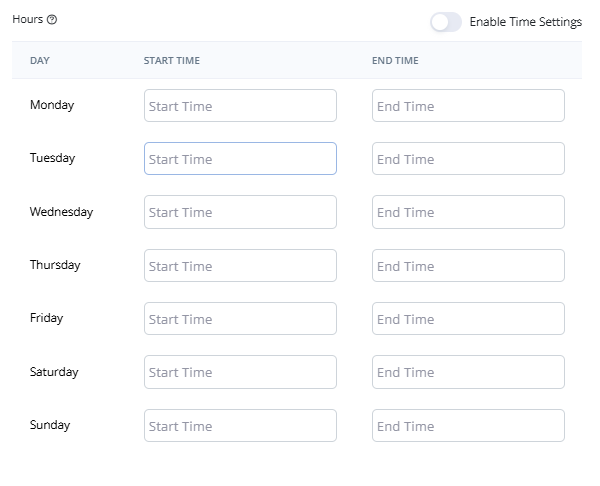The height and width of the screenshot is (486, 600).
Task: Focus Sunday Start Time field
Action: tap(240, 426)
